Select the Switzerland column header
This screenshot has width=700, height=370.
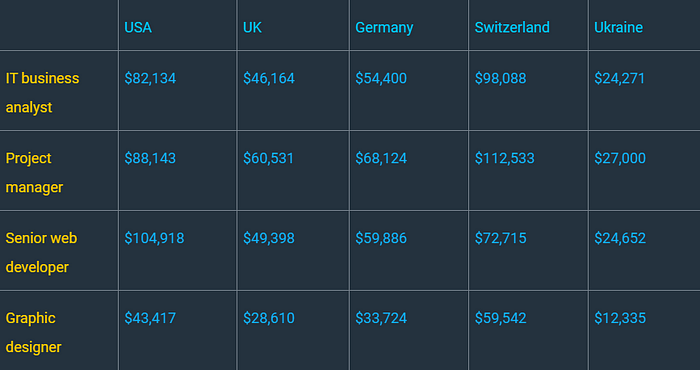point(512,28)
